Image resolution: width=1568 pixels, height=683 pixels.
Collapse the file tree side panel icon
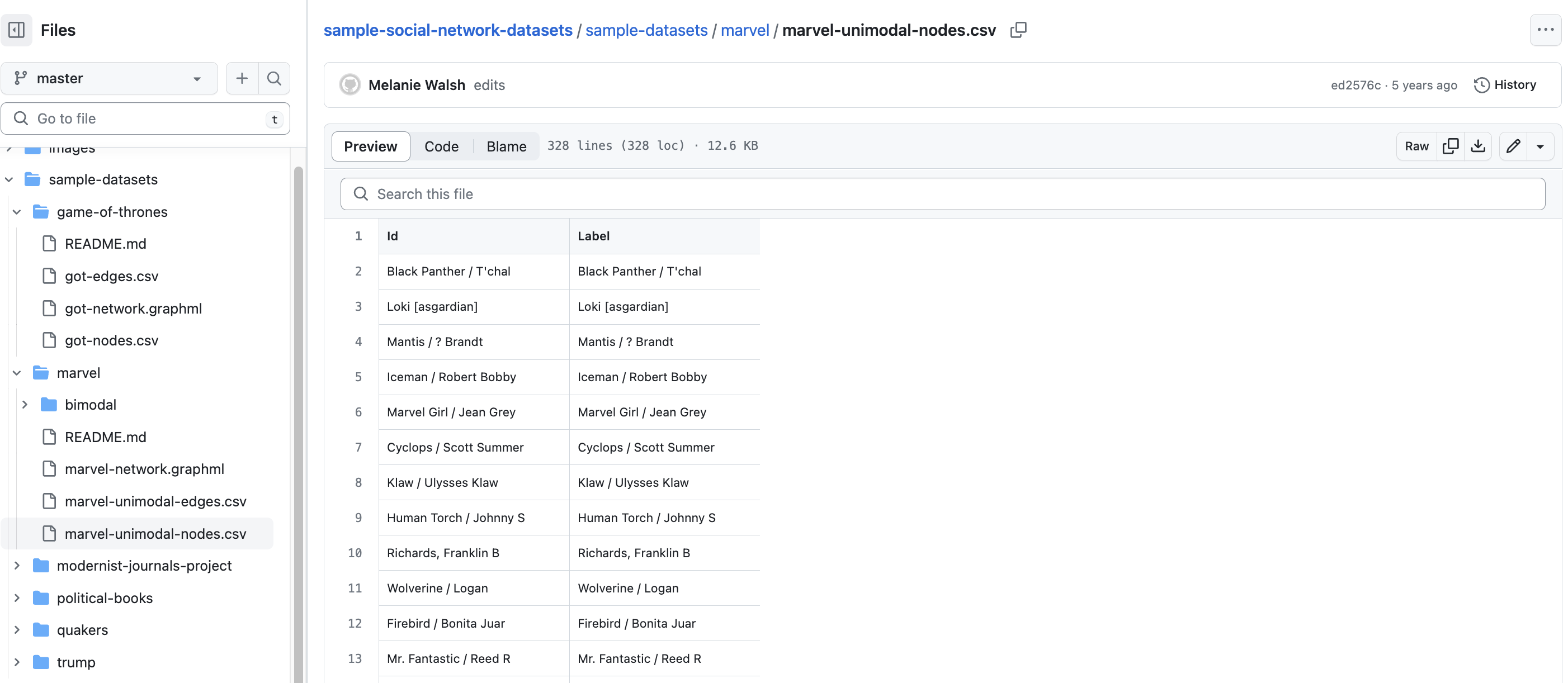[x=16, y=30]
